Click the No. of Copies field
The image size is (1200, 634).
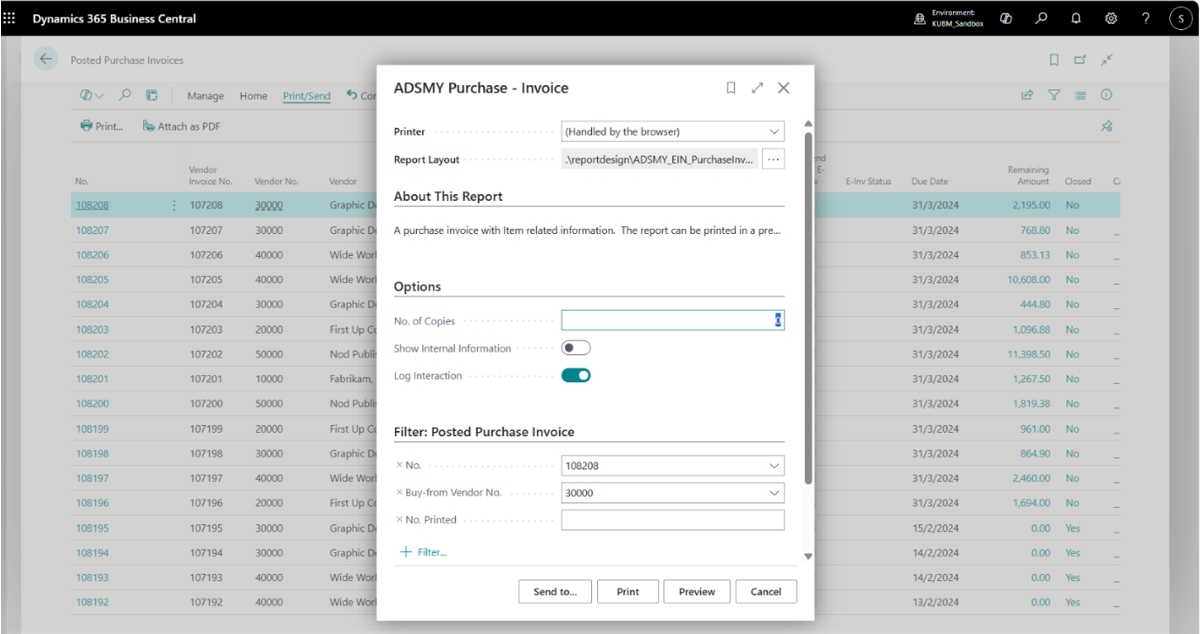coord(672,320)
